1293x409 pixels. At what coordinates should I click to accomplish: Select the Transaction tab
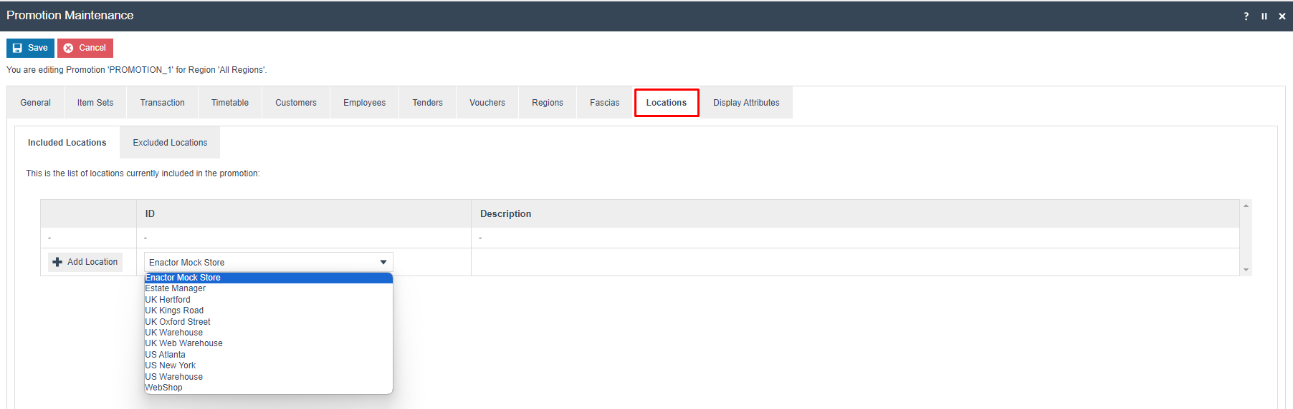pyautogui.click(x=162, y=103)
